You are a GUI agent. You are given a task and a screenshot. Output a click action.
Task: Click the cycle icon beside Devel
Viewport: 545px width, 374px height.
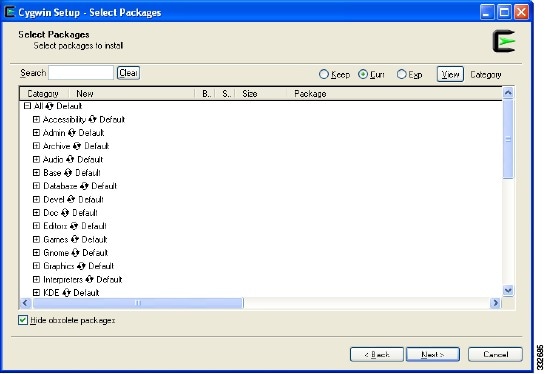71,200
